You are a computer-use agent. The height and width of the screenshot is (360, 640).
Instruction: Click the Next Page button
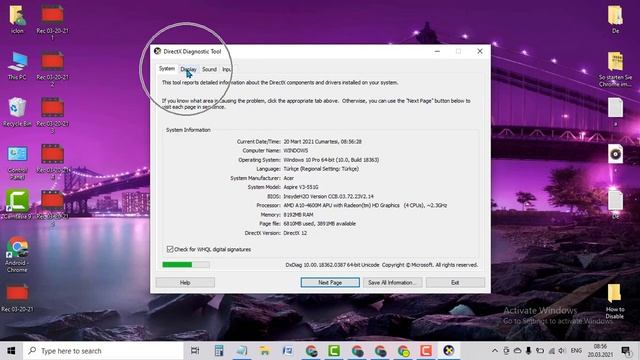point(330,282)
